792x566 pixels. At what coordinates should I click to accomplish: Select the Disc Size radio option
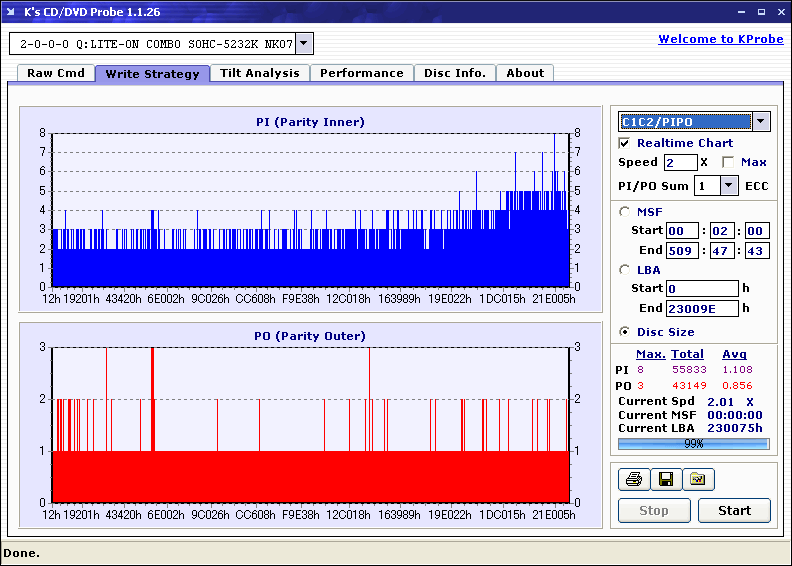[x=625, y=332]
